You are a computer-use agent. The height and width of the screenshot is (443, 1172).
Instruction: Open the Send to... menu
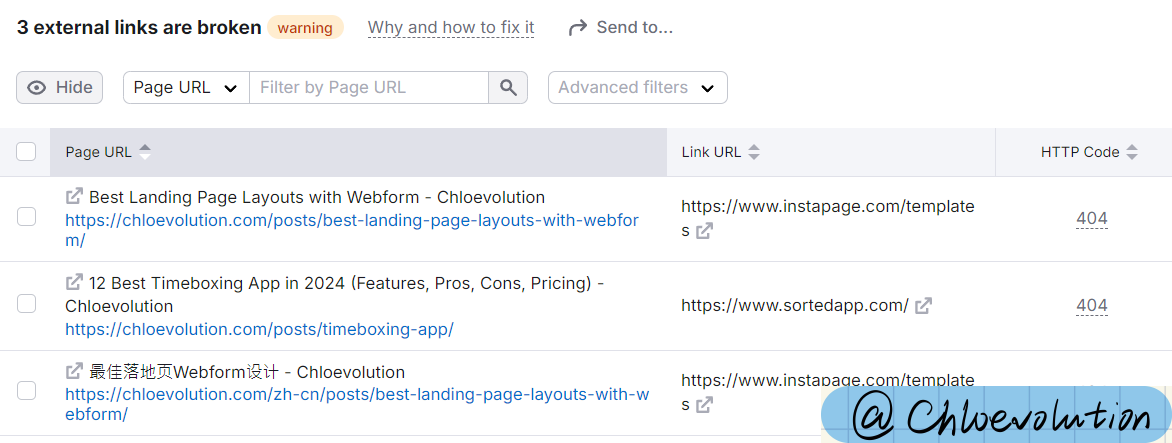click(620, 28)
